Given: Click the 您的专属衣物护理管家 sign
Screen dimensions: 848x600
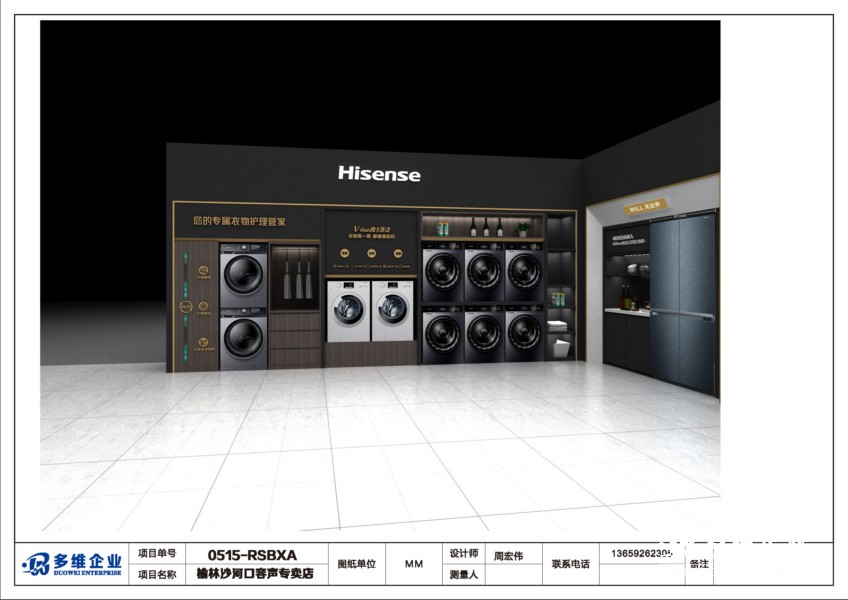Looking at the screenshot, I should (x=240, y=221).
